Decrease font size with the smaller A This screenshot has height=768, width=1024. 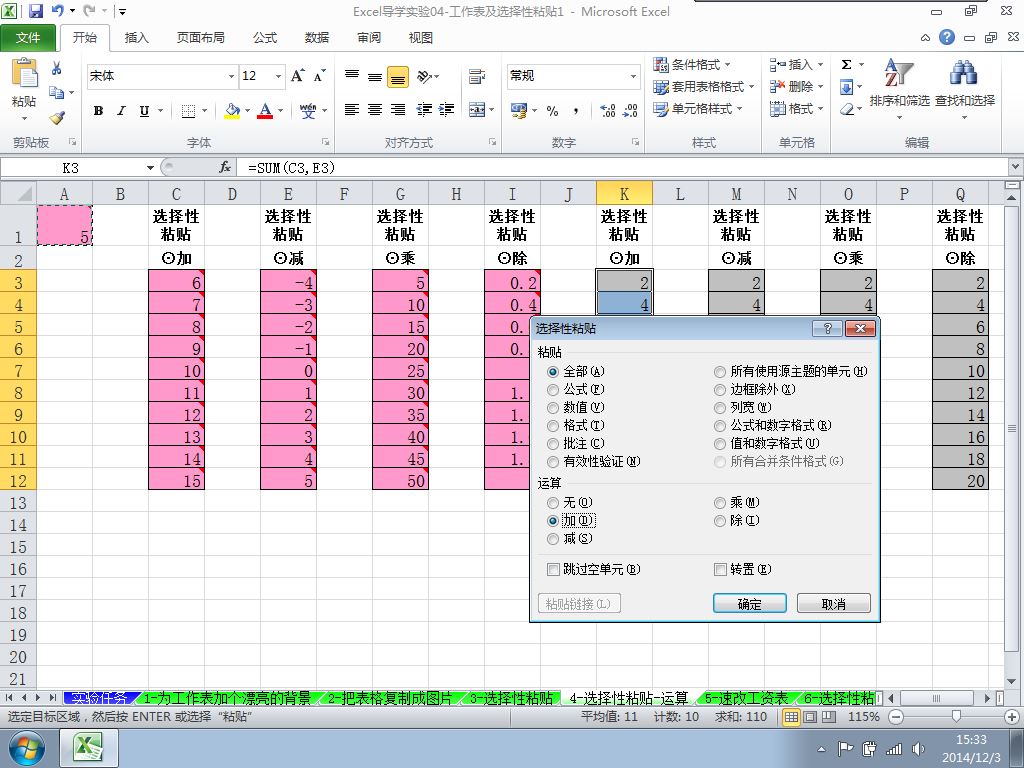319,76
